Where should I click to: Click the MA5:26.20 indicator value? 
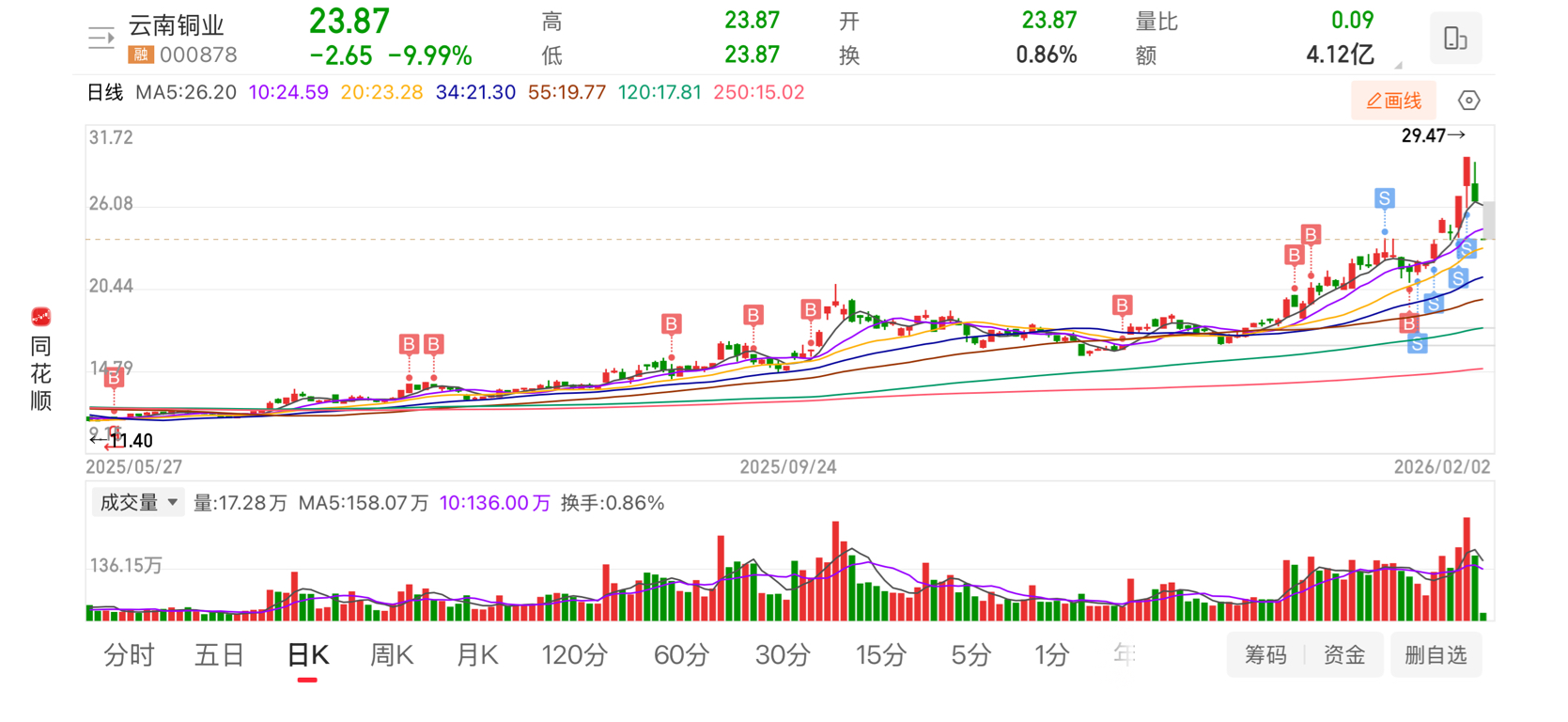coord(186,92)
